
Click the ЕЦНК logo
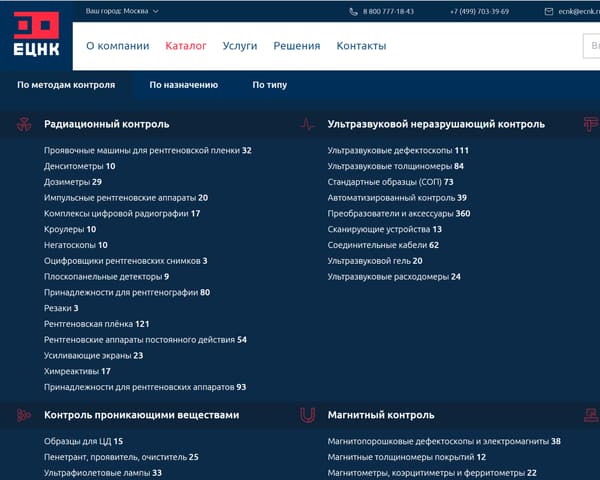(36, 34)
